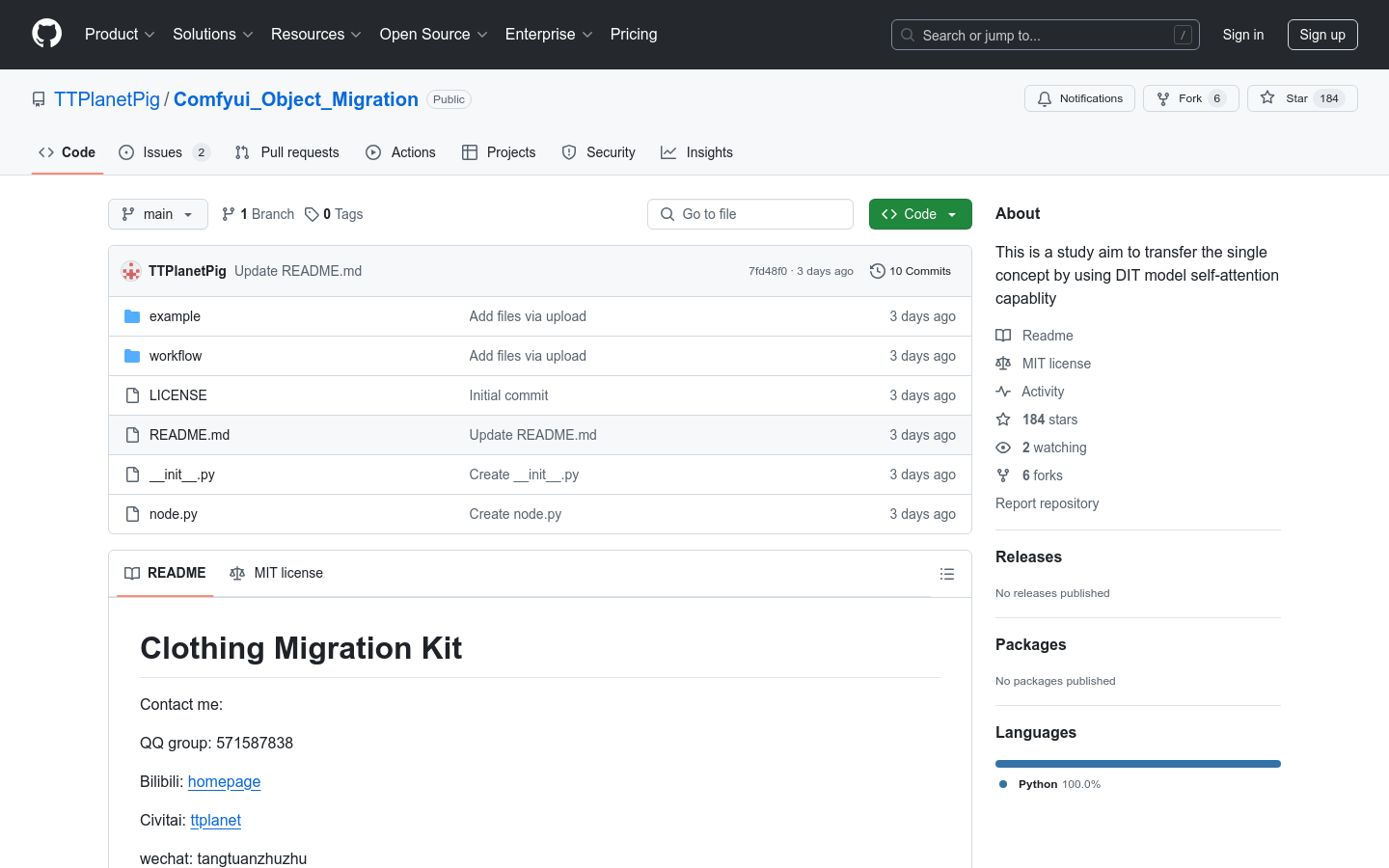Image resolution: width=1389 pixels, height=868 pixels.
Task: Open the Activity link in About
Action: point(1030,392)
